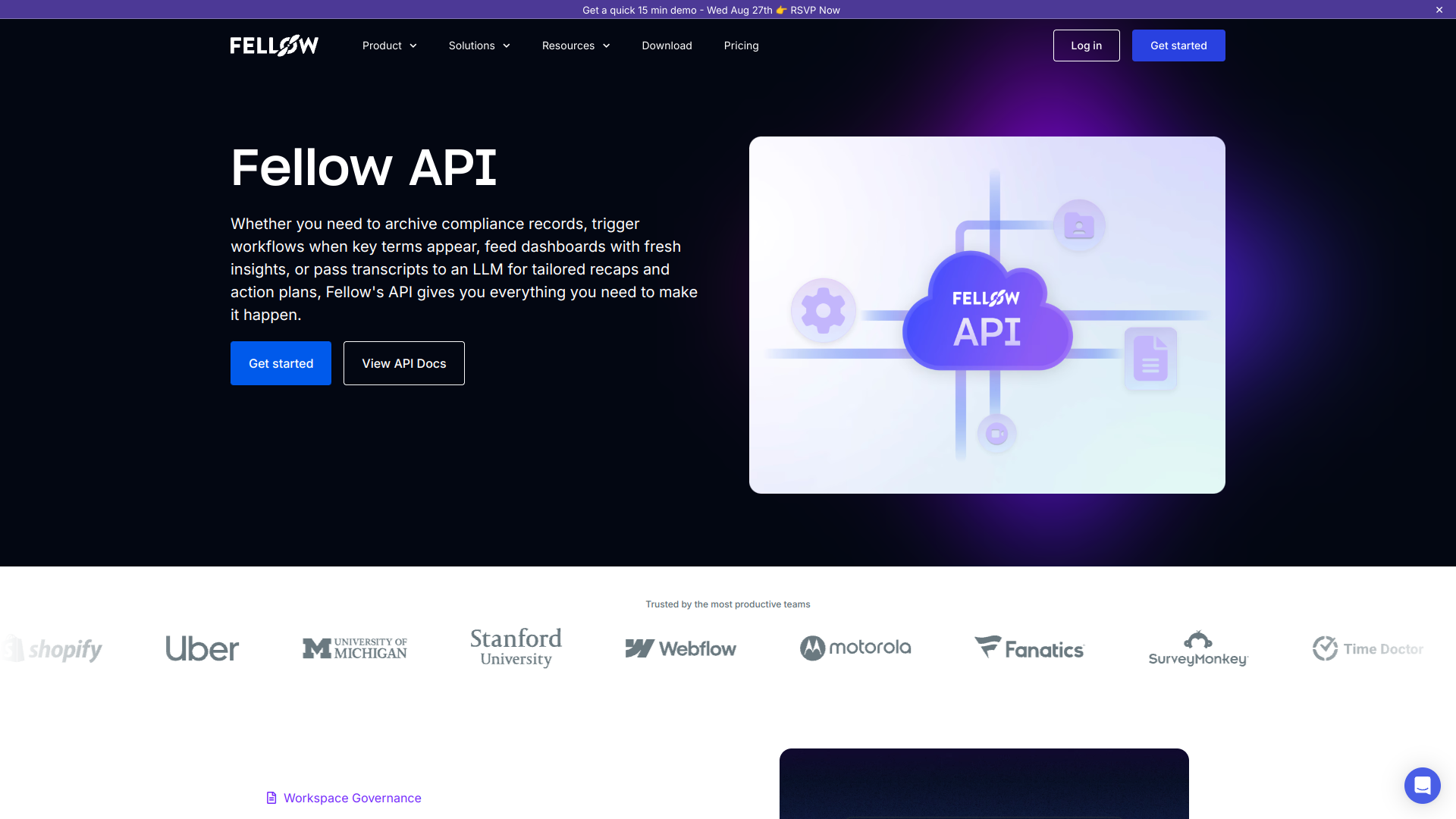1456x819 pixels.
Task: Expand the Resources navigation menu
Action: [576, 45]
